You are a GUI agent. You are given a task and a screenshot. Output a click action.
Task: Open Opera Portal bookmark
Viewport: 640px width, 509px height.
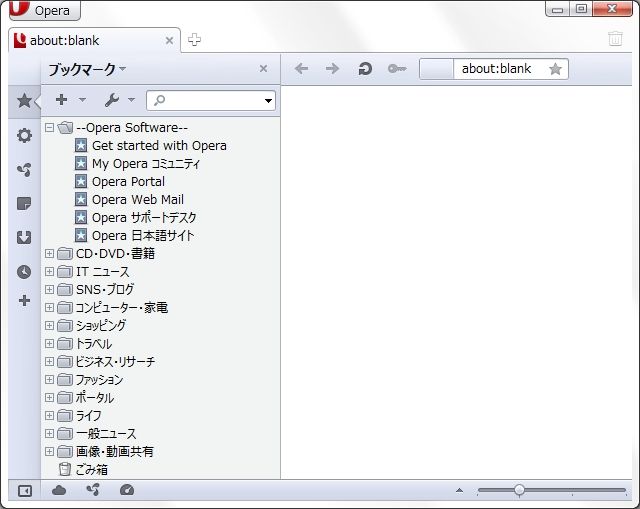(x=128, y=182)
